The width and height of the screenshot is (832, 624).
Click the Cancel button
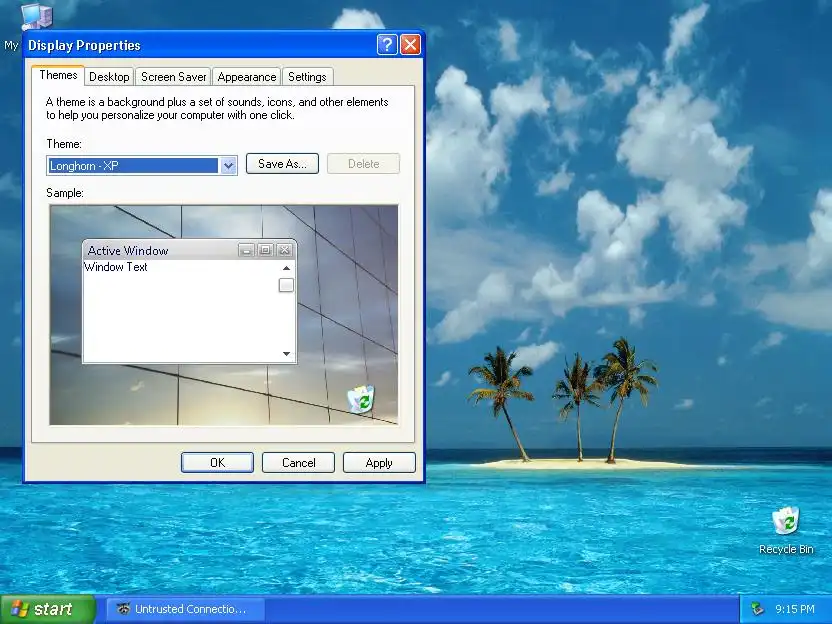(x=298, y=463)
